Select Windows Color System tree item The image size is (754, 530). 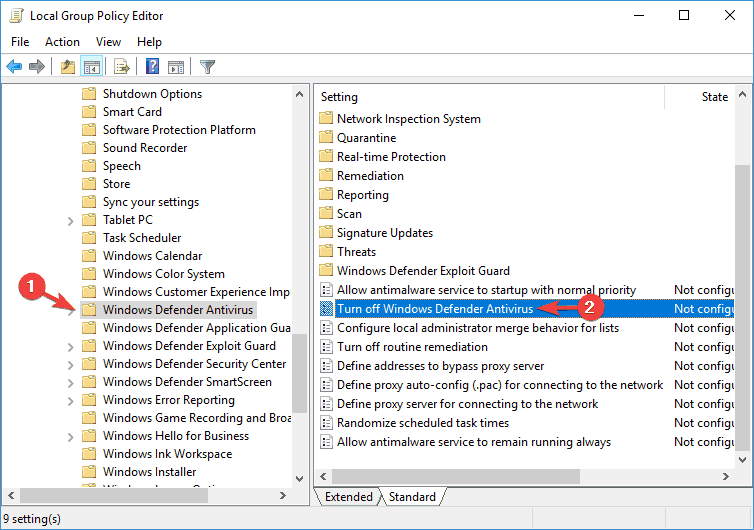click(163, 274)
